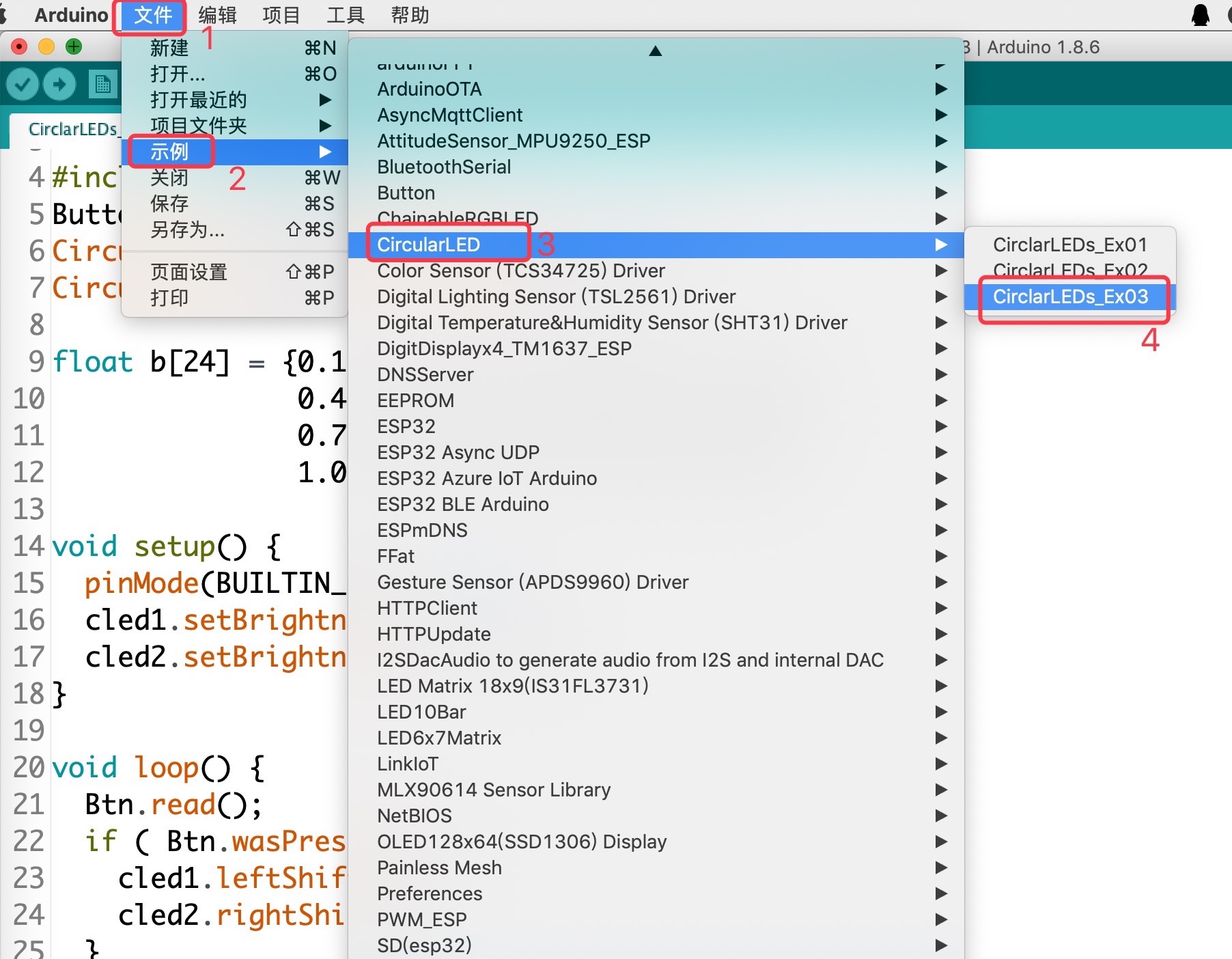Load the CirclarLEDs_Ex03 example

[x=1070, y=296]
